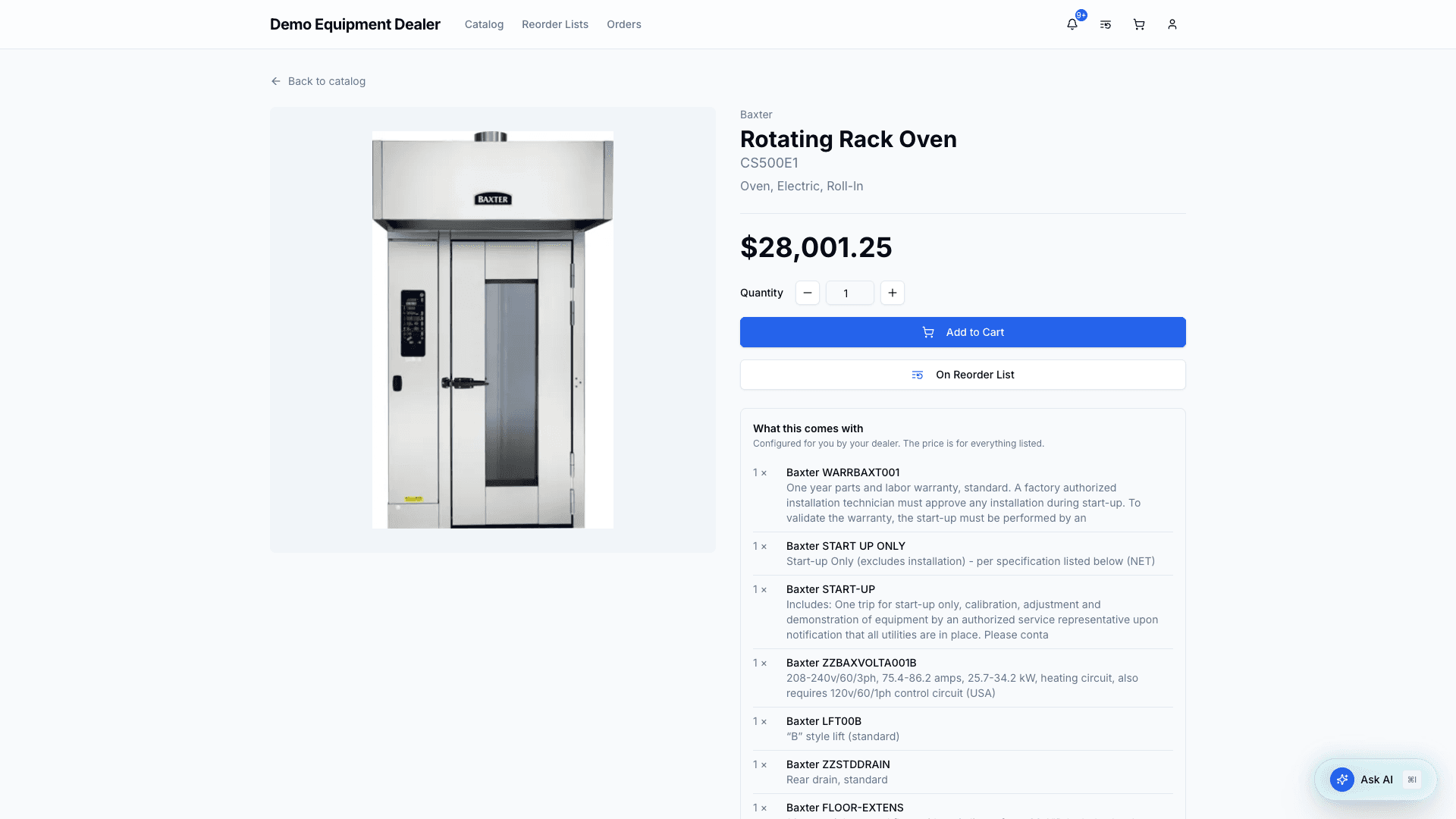Click the “B” style lift (standard) description
This screenshot has height=819, width=1456.
[843, 736]
